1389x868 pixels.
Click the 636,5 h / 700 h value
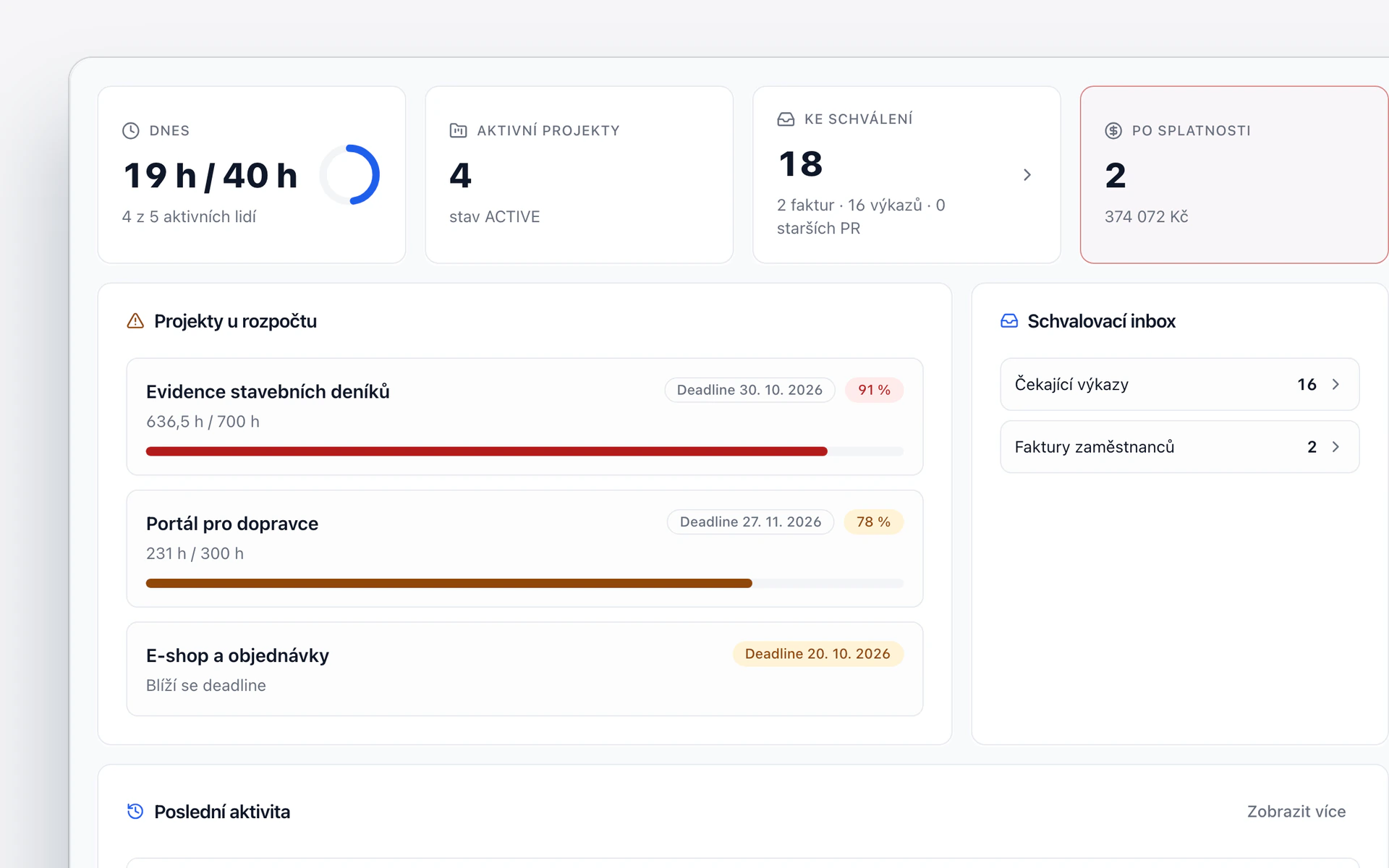tap(203, 421)
